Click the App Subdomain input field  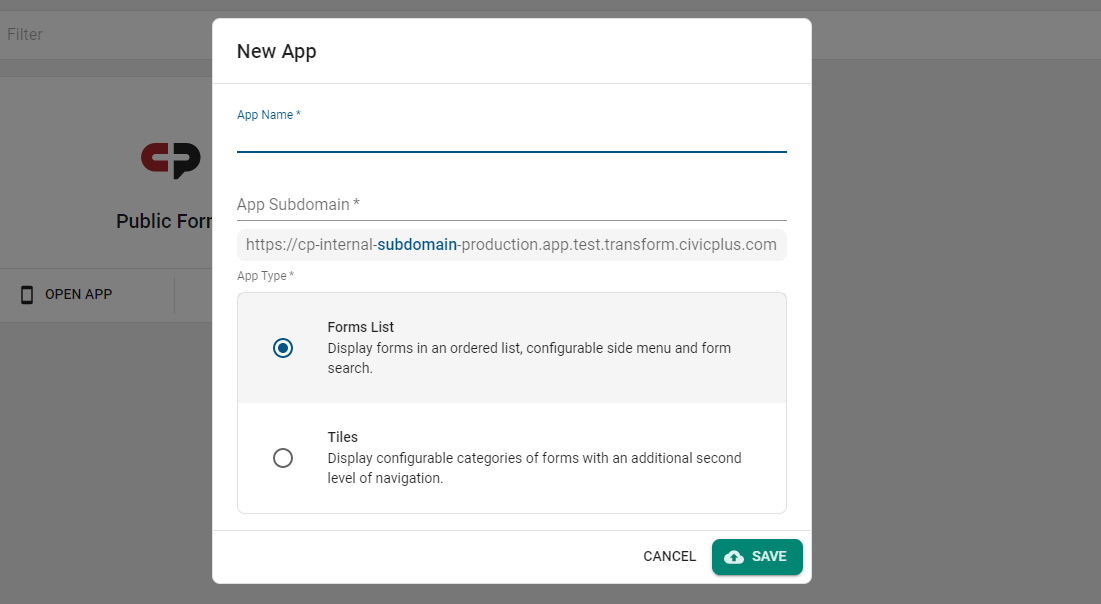click(x=511, y=204)
